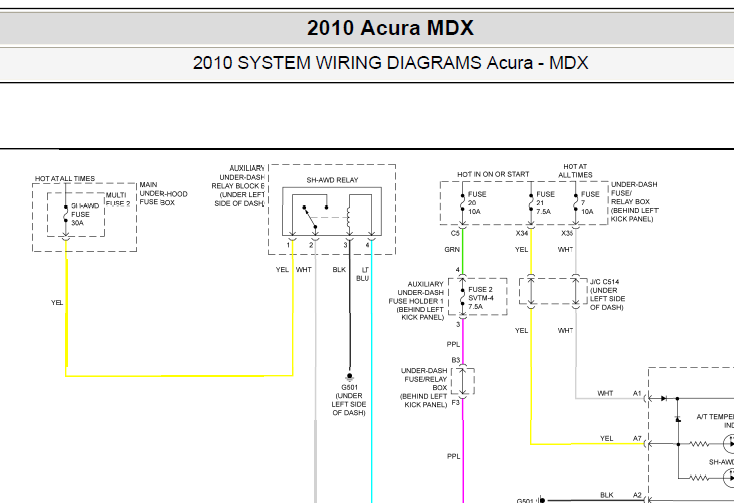The image size is (734, 503).
Task: Click "WHT" label under relay terminal 2
Action: click(304, 270)
